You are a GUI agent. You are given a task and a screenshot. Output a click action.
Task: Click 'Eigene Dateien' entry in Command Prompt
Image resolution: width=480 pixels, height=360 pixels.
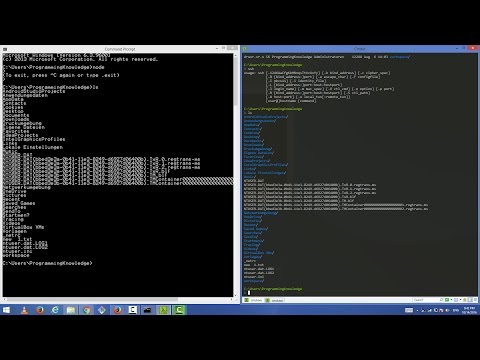tap(24, 127)
